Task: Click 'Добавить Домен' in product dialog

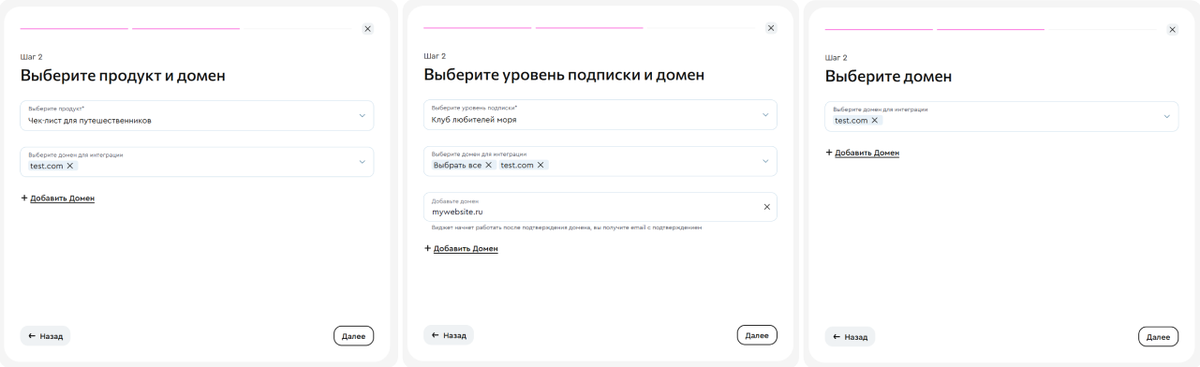Action: tap(58, 198)
